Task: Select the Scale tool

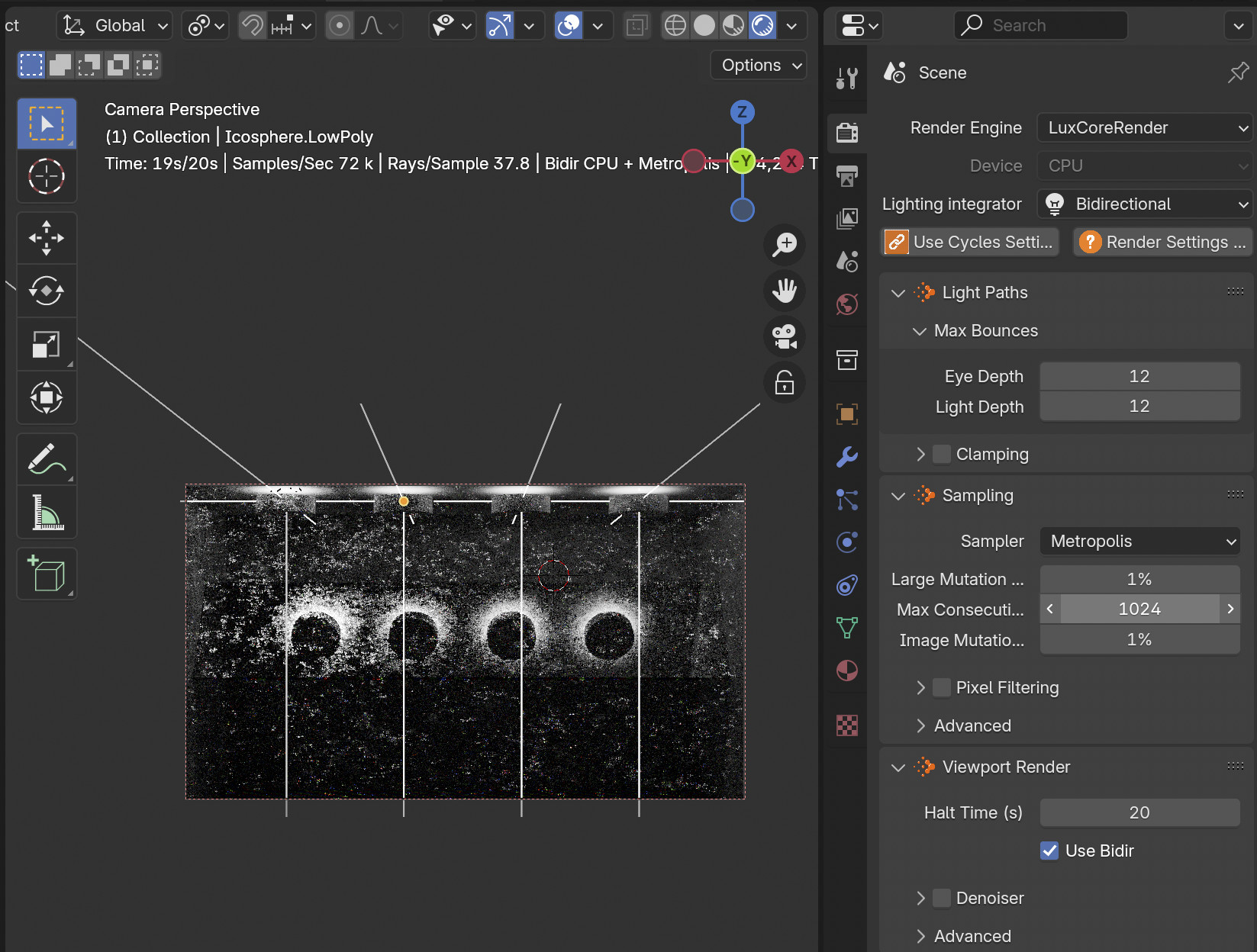Action: pyautogui.click(x=47, y=344)
